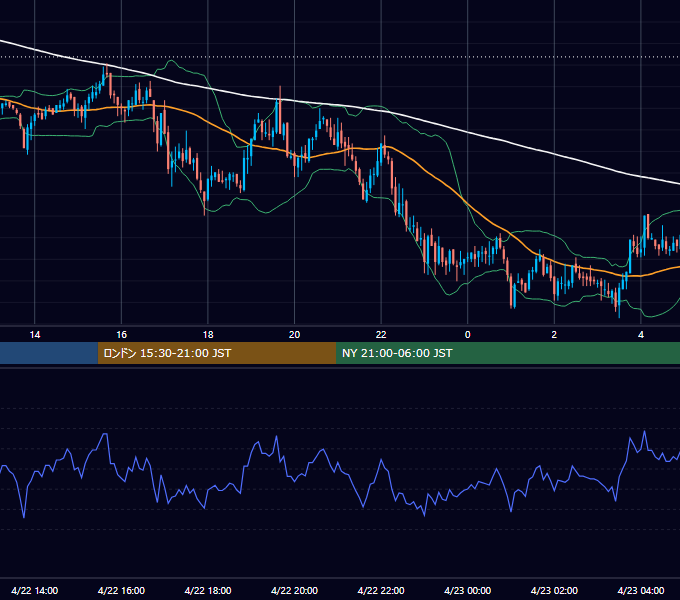This screenshot has width=680, height=600.
Task: Click the 0 hour label on the upper time axis
Action: tap(468, 335)
